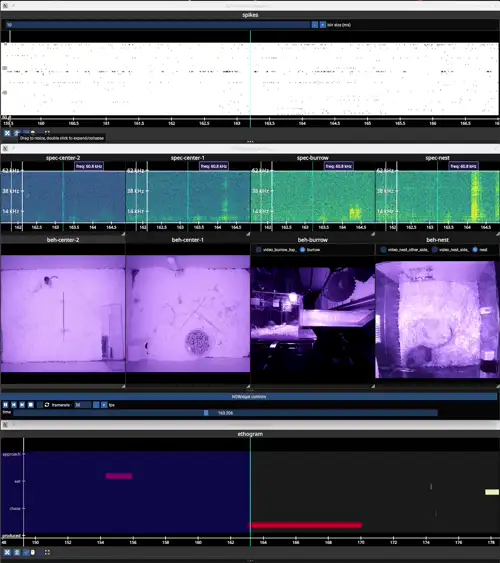Screen dimensions: 500x563
Task: Pause playback in the widget controls
Action: click(x=6, y=405)
